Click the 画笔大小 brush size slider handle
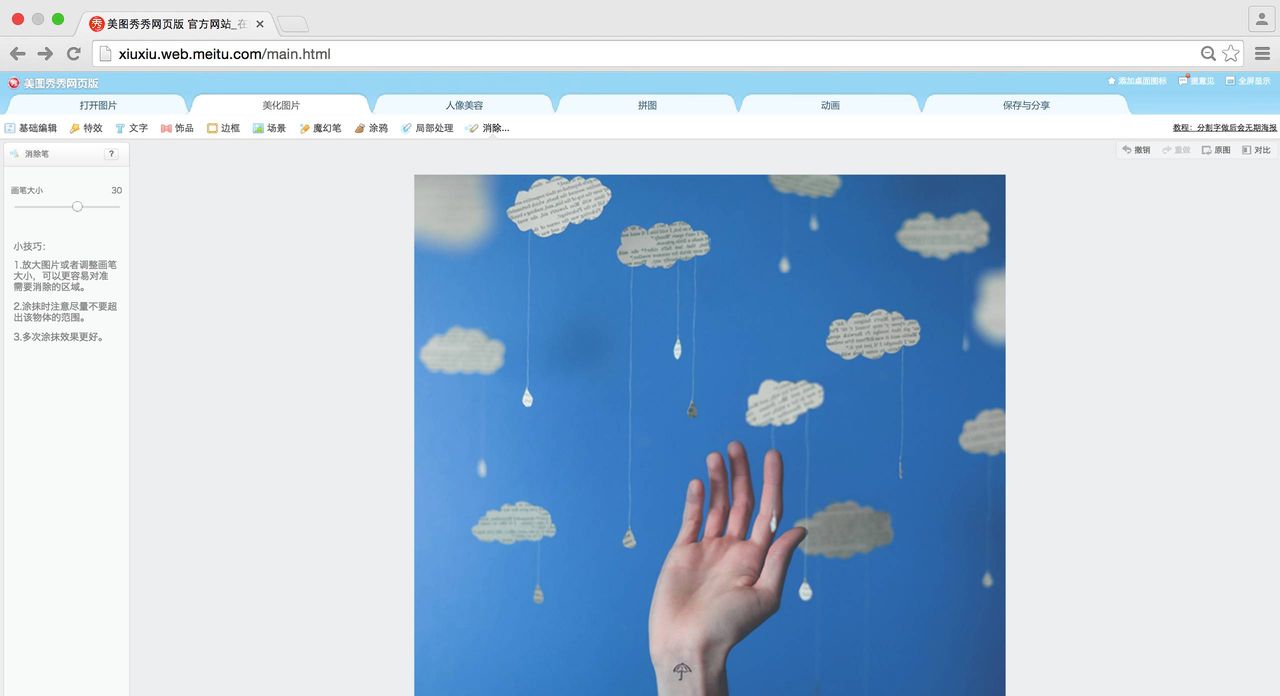 [x=77, y=206]
